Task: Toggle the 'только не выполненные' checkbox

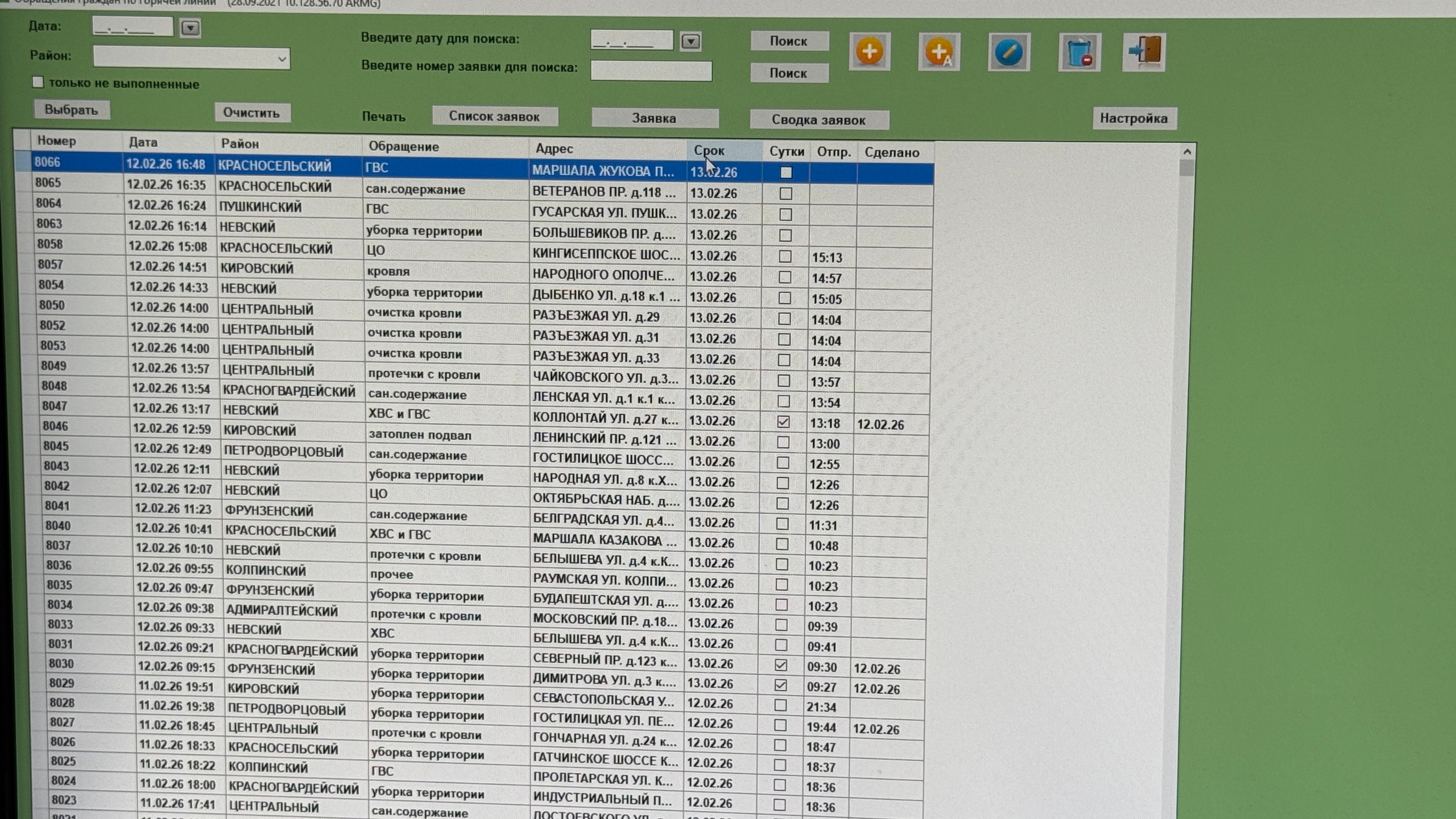Action: coord(38,82)
